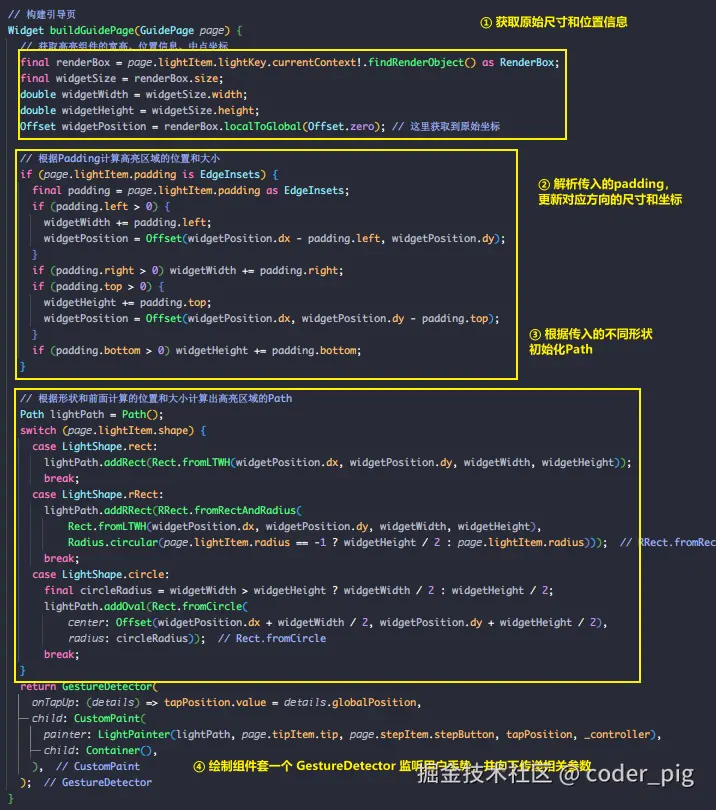Click 'if (padding.bottom > 0) widgetHeight += padding.bottom;'
The width and height of the screenshot is (716, 810).
[197, 351]
